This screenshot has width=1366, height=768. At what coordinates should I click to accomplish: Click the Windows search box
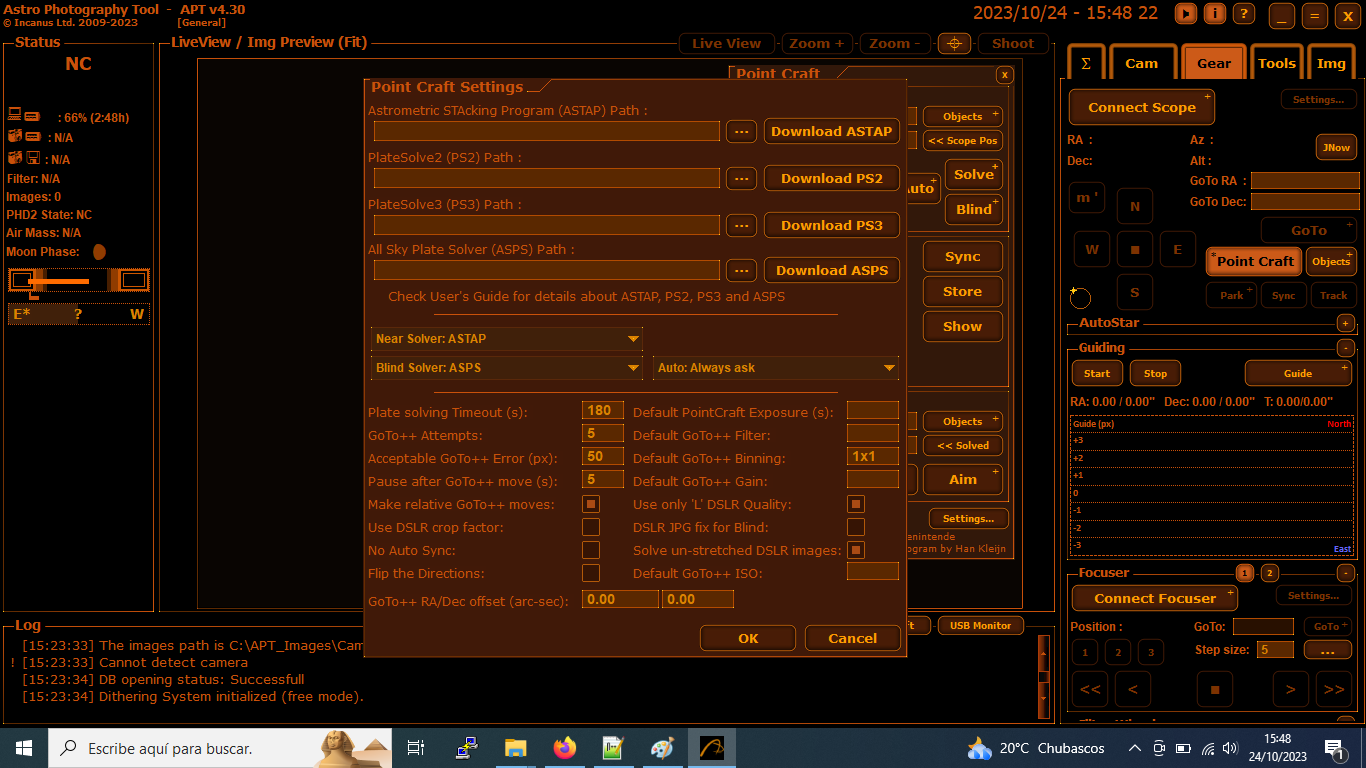tap(220, 748)
